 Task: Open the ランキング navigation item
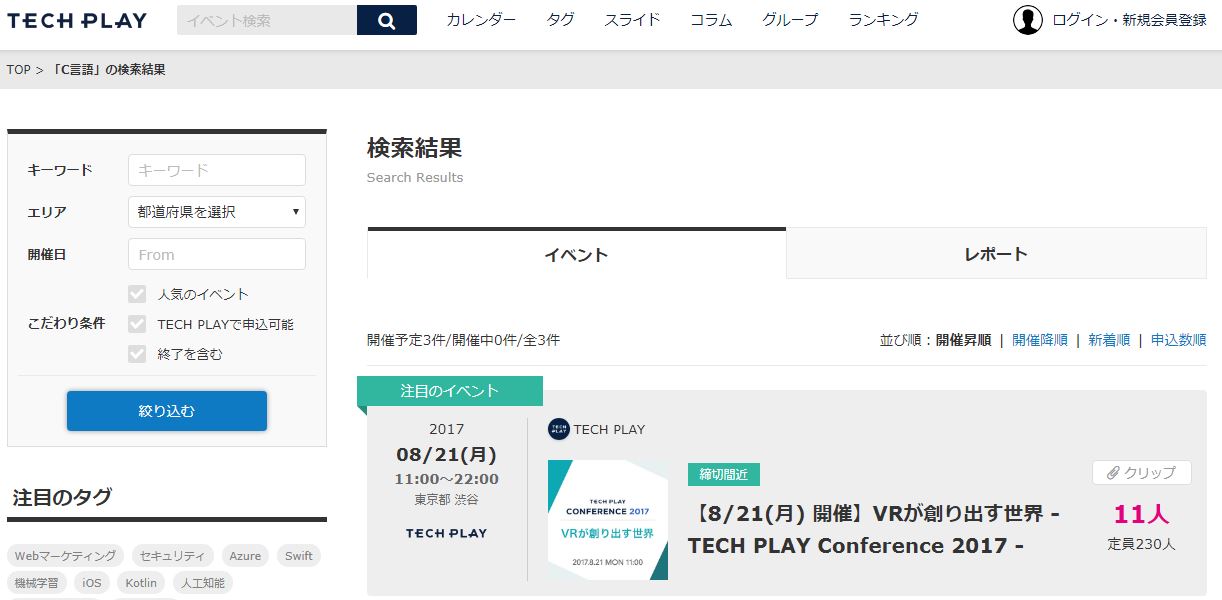[881, 19]
